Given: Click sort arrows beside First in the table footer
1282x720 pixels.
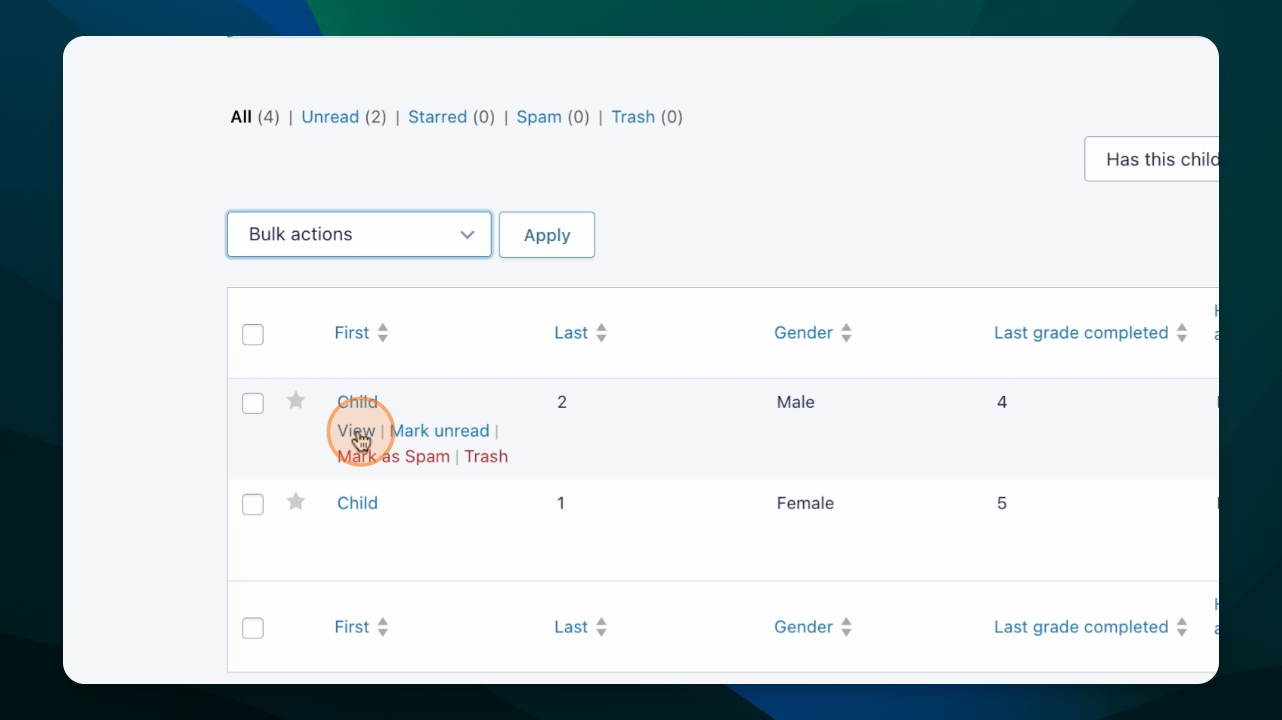Looking at the screenshot, I should tap(383, 627).
